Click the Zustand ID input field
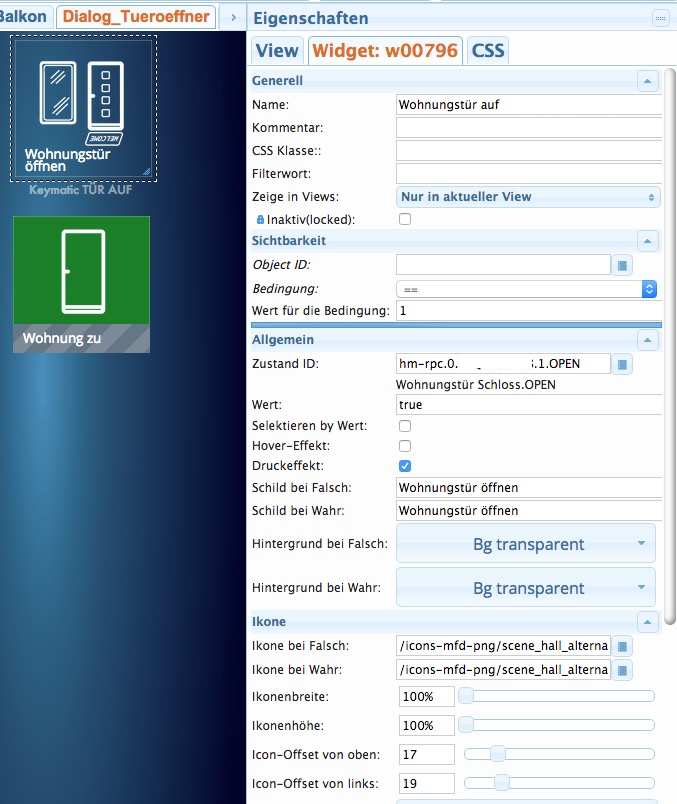Screen dimensions: 677x804 503,364
